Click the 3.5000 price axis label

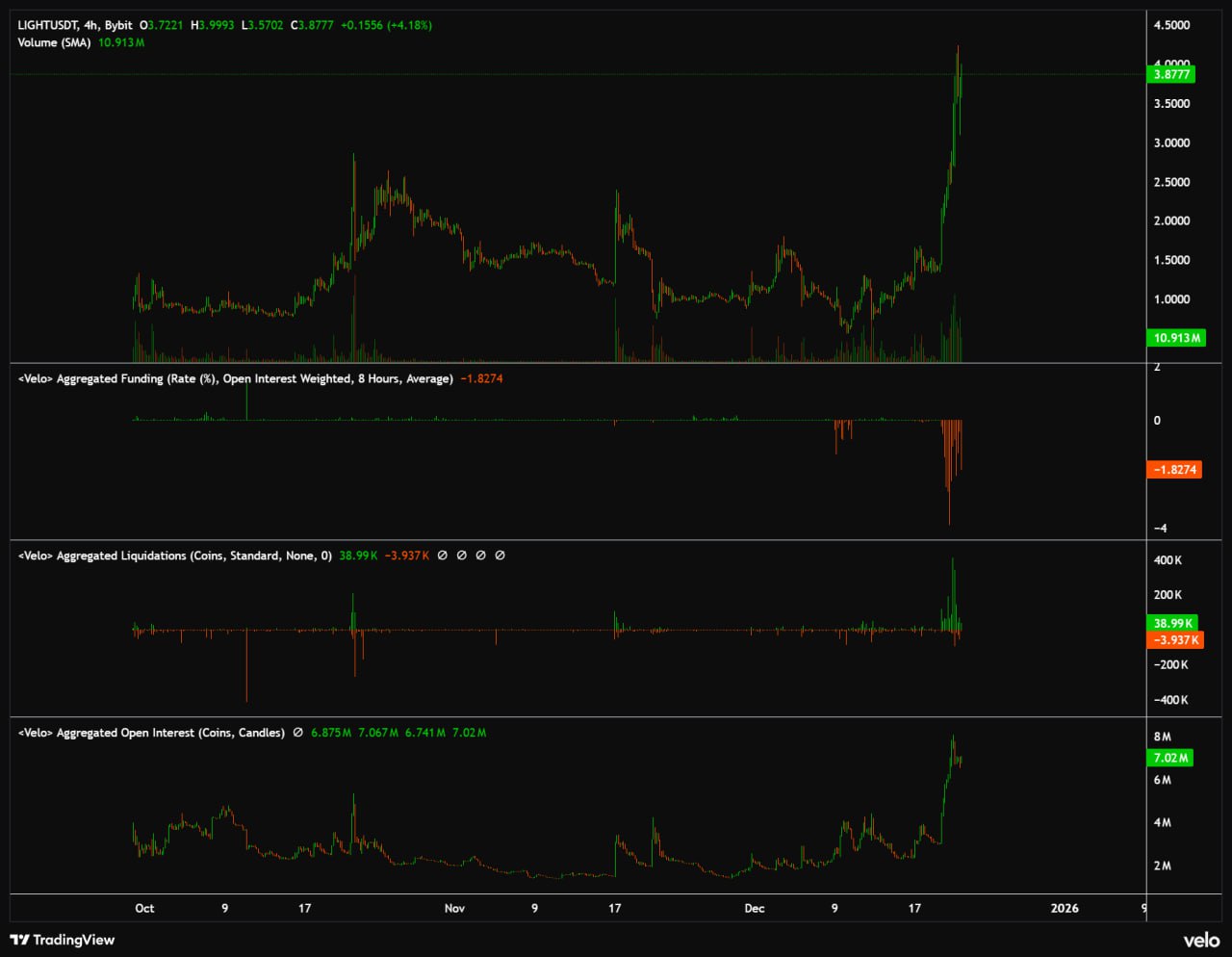tap(1171, 104)
